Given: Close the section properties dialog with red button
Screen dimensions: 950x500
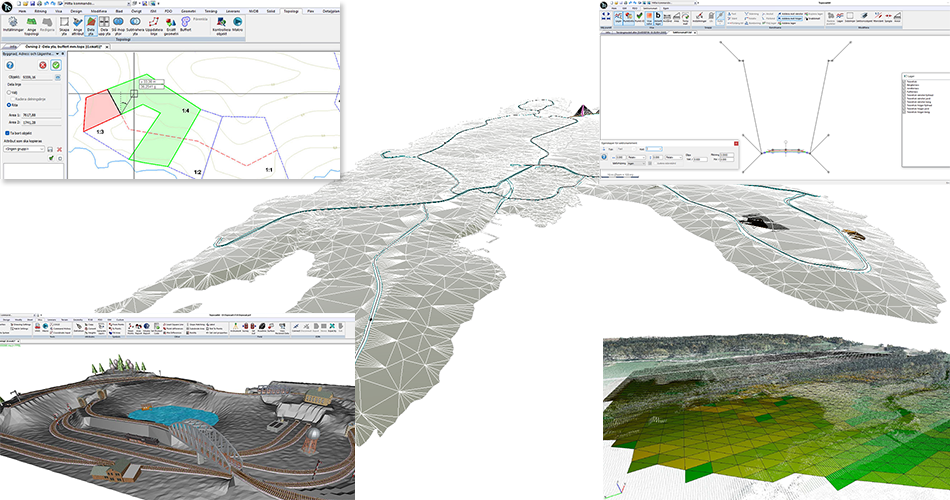Looking at the screenshot, I should coord(736,143).
